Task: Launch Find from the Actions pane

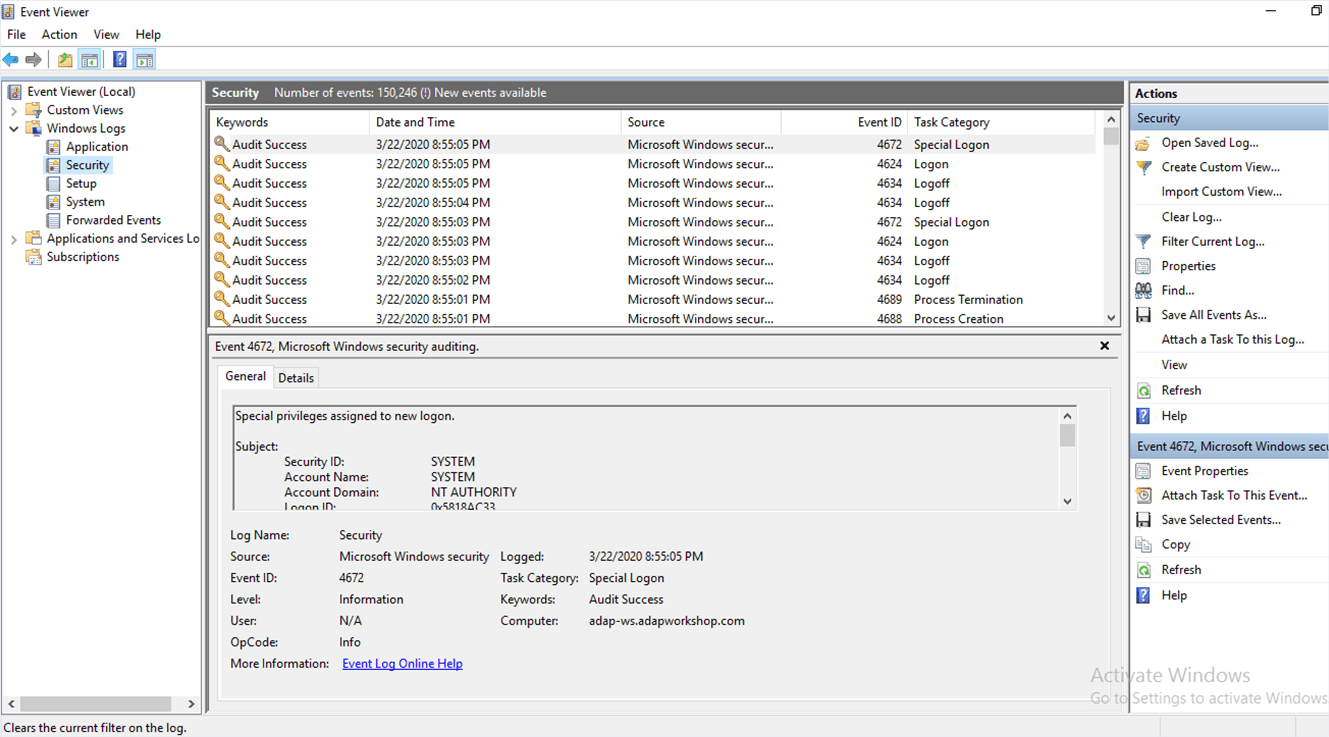Action: point(1178,290)
